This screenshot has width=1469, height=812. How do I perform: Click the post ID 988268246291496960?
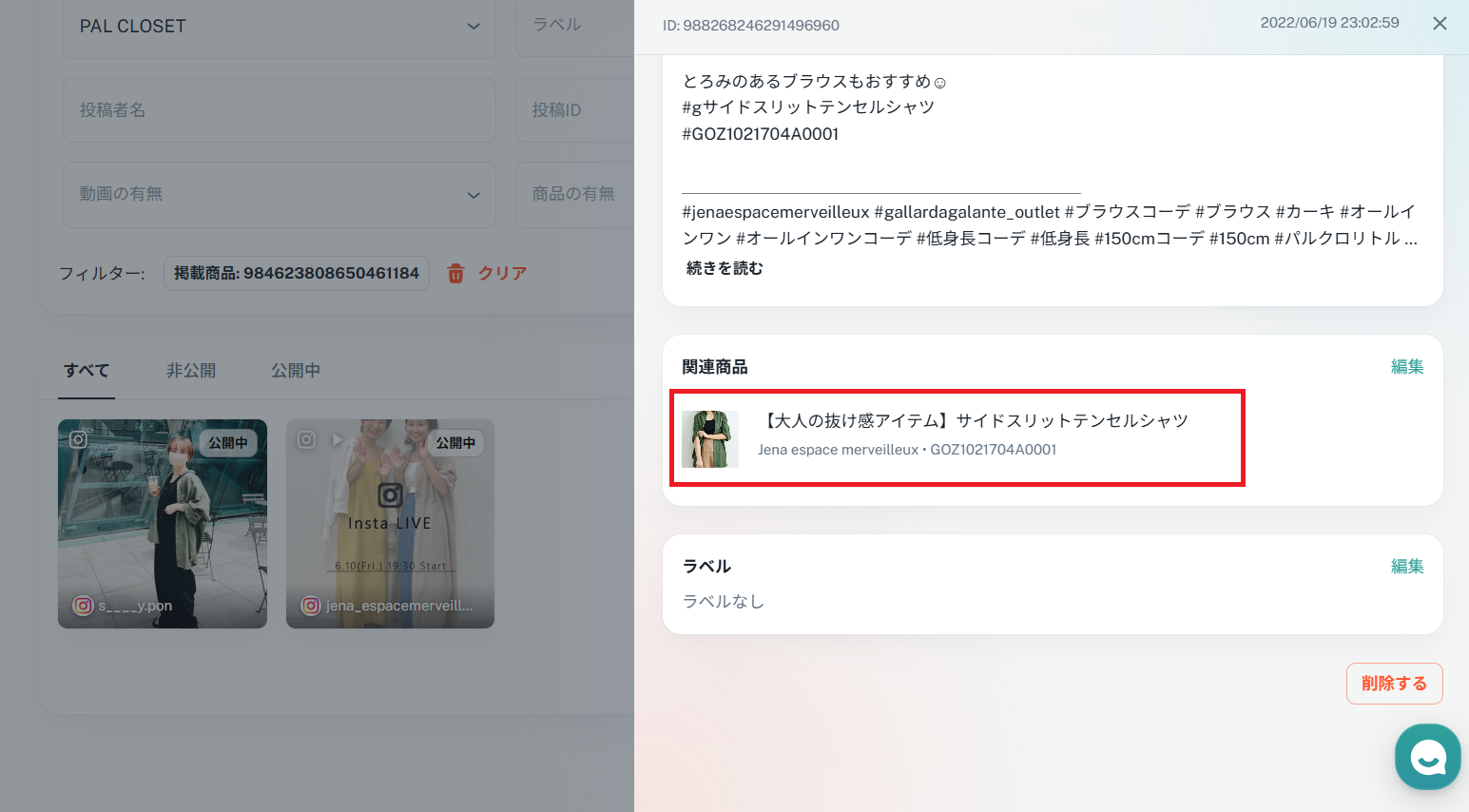(751, 26)
